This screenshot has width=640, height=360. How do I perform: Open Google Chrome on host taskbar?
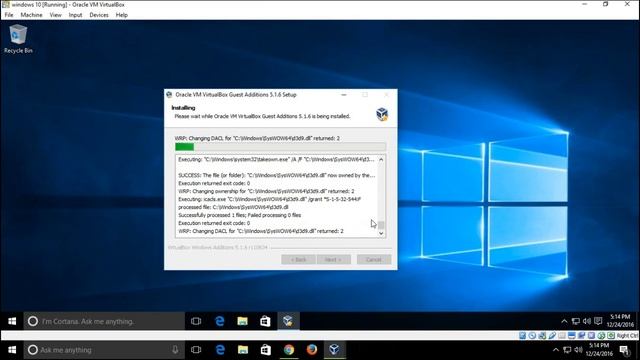pyautogui.click(x=289, y=350)
